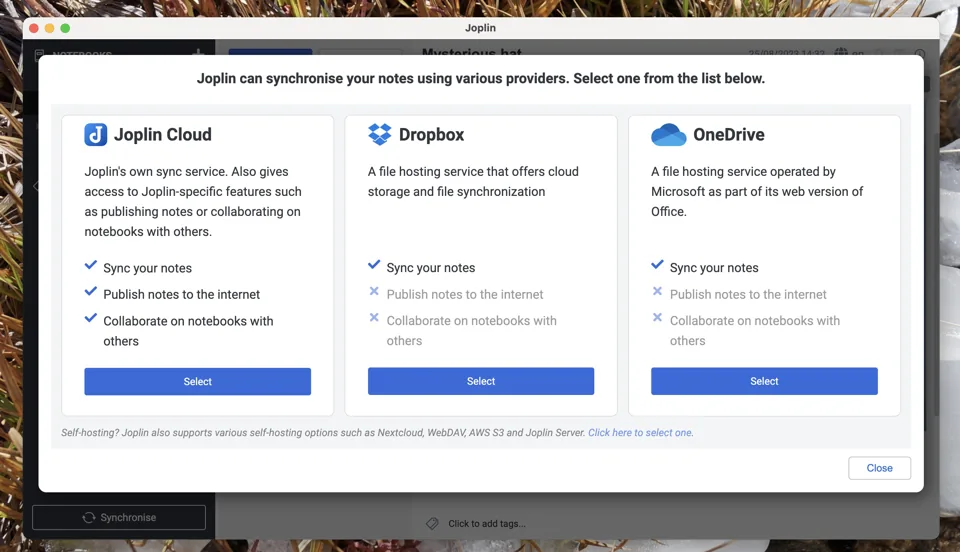Select Dropbox as sync provider
Screen dimensions: 960x552
tap(481, 381)
